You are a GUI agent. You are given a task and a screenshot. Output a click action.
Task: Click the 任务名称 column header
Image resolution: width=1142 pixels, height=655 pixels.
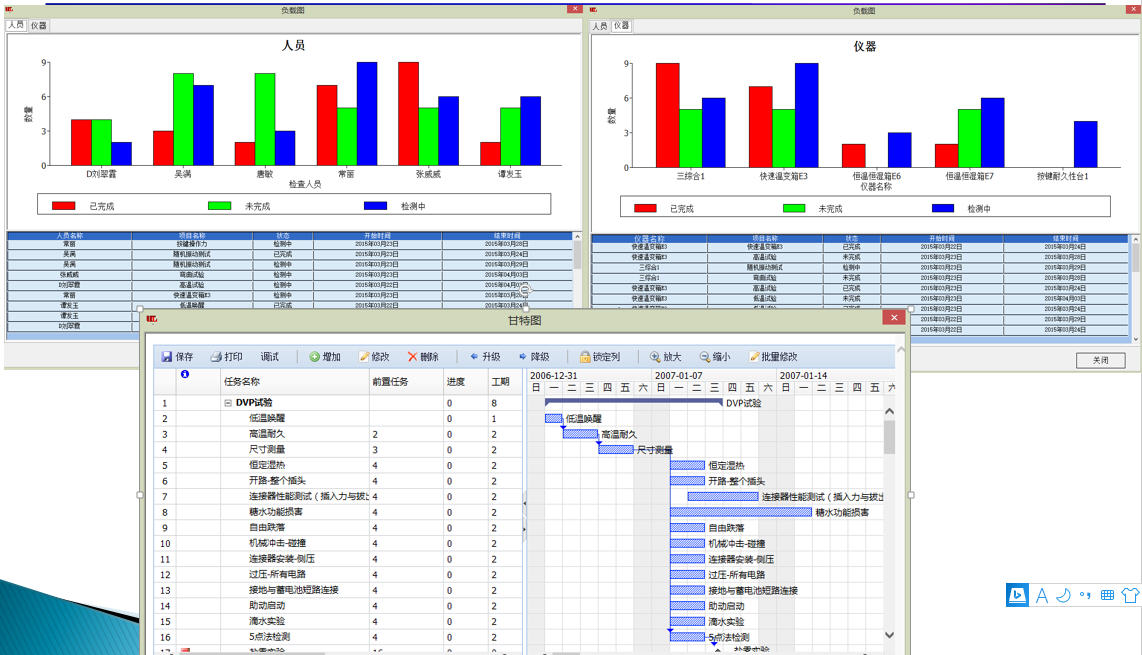[242, 381]
